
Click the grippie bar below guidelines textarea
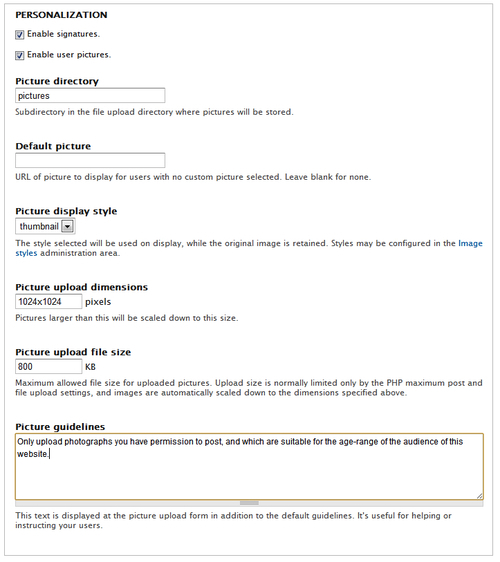[249, 503]
